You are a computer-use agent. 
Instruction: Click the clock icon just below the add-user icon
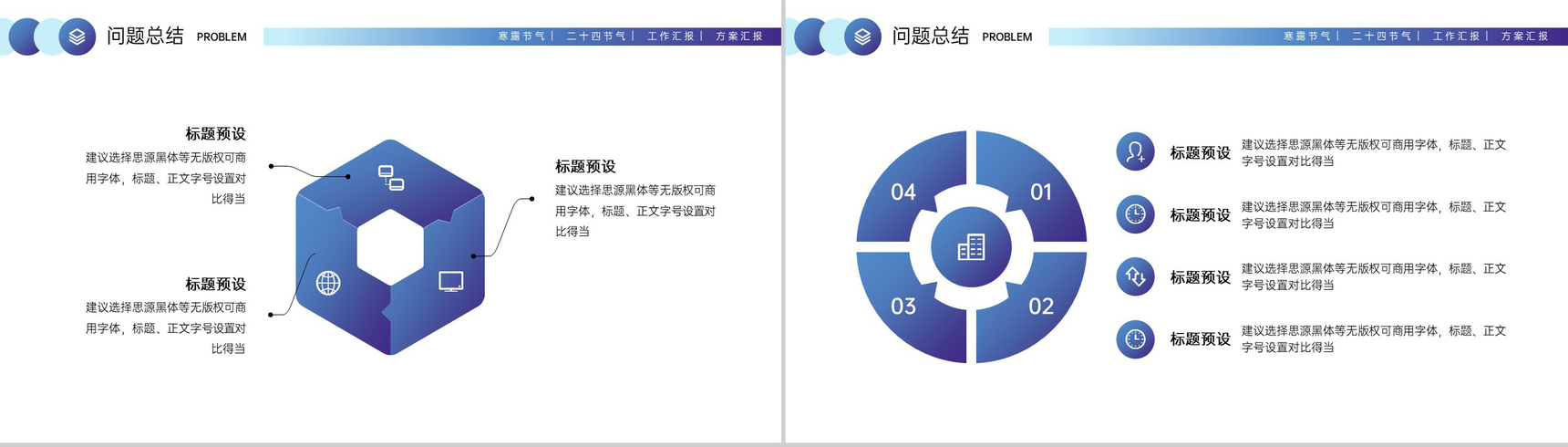1135,214
